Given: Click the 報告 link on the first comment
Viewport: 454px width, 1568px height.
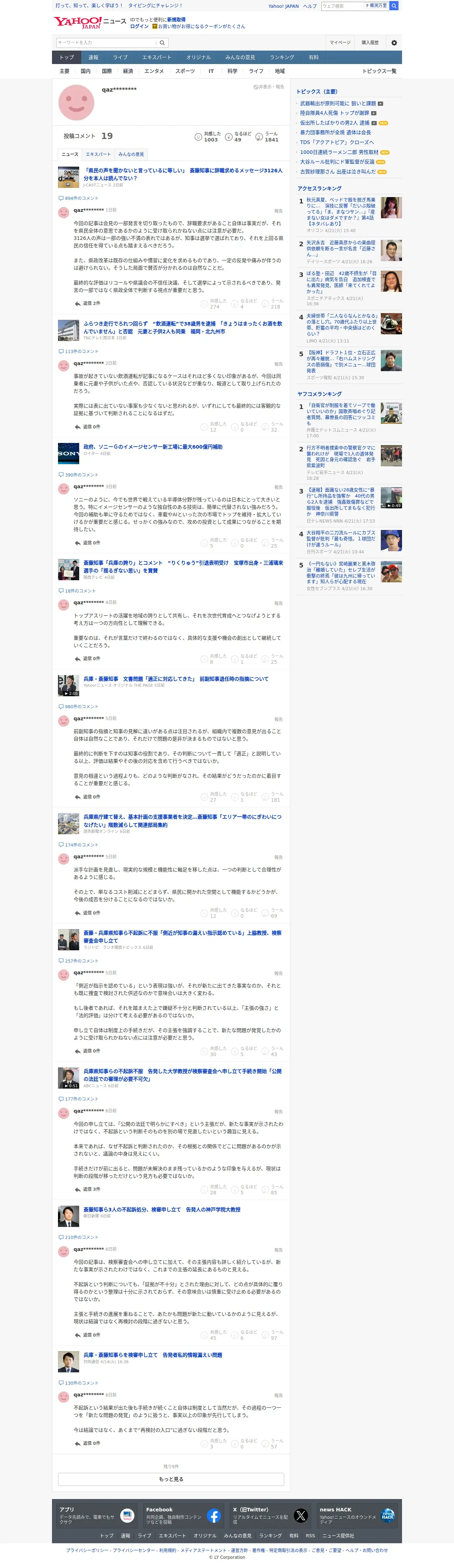Looking at the screenshot, I should pos(279,211).
